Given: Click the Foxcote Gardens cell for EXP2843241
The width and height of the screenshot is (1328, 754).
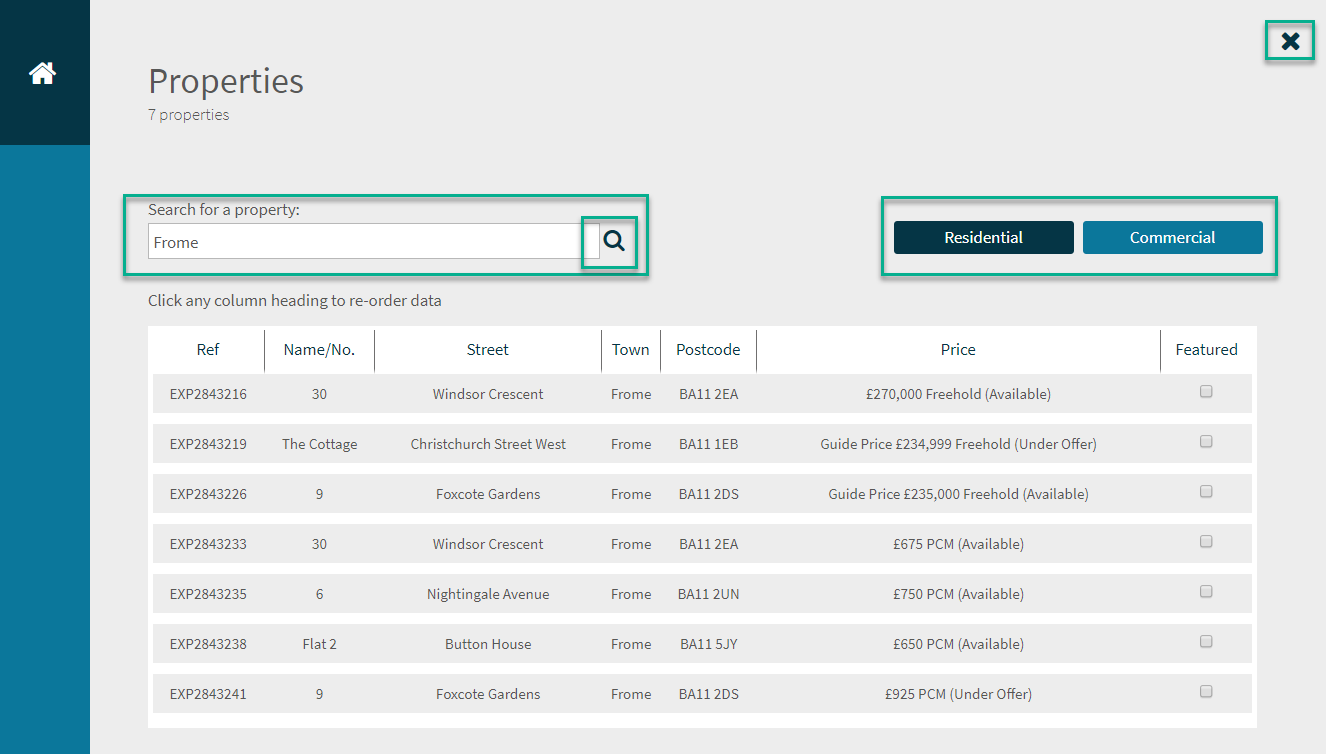Looking at the screenshot, I should [488, 694].
